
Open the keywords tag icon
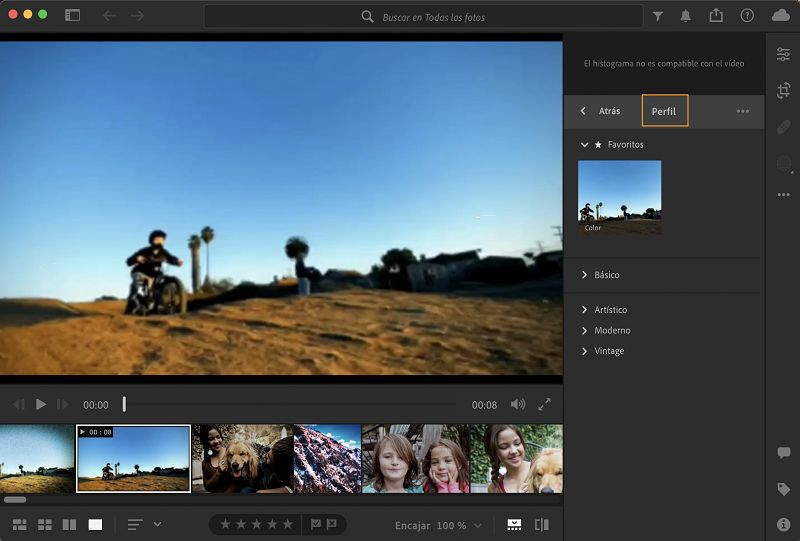(784, 489)
